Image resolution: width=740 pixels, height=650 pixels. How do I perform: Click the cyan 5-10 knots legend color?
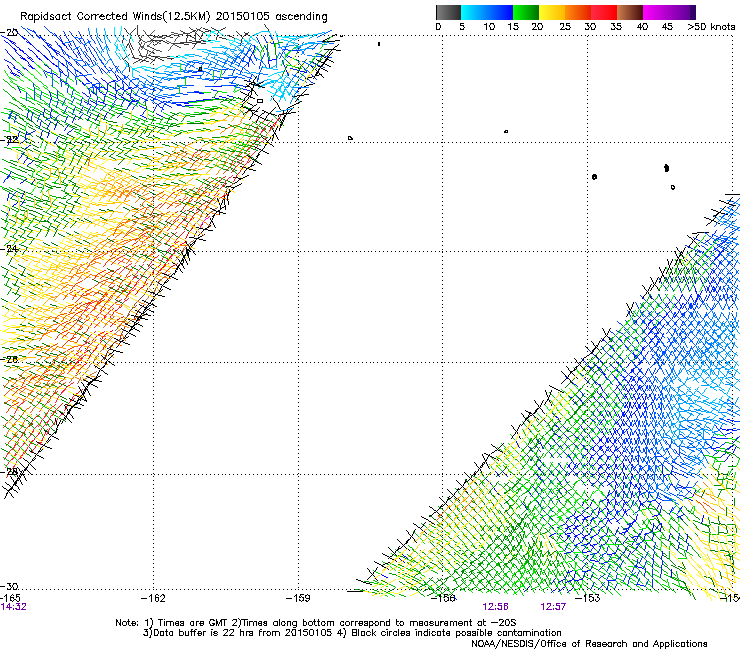(x=474, y=12)
